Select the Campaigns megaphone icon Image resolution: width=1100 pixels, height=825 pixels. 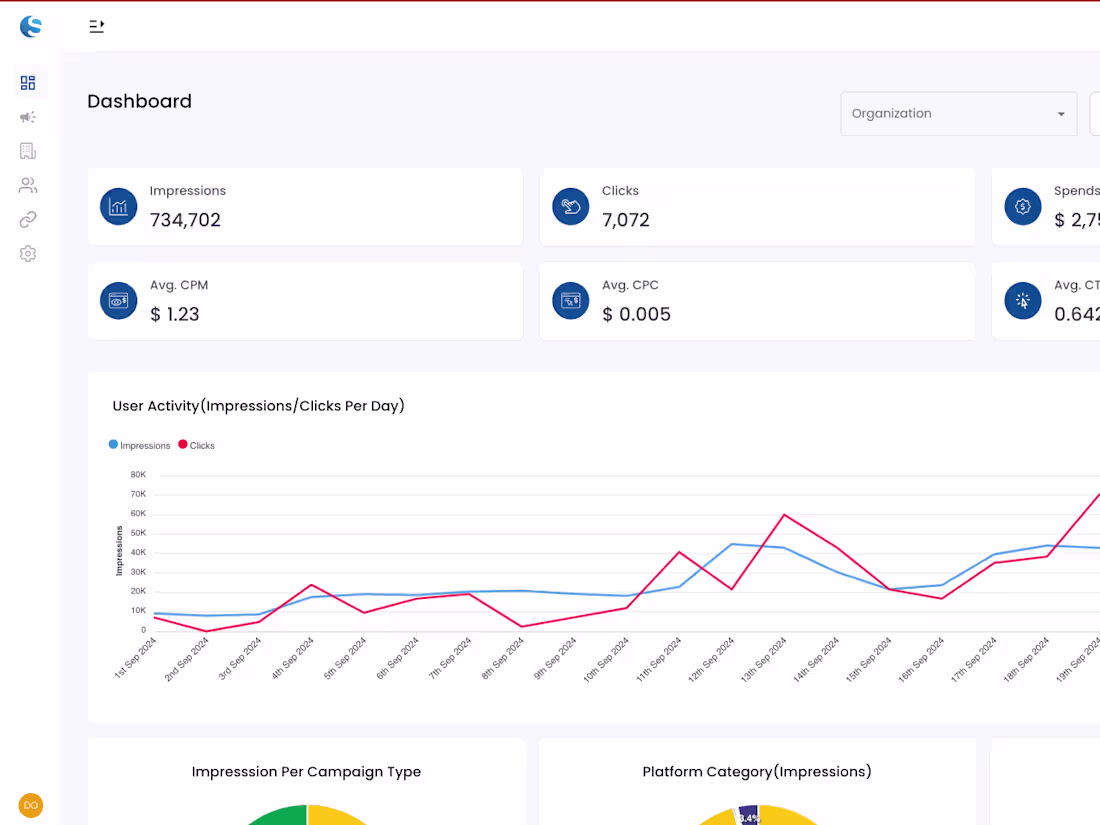[28, 117]
